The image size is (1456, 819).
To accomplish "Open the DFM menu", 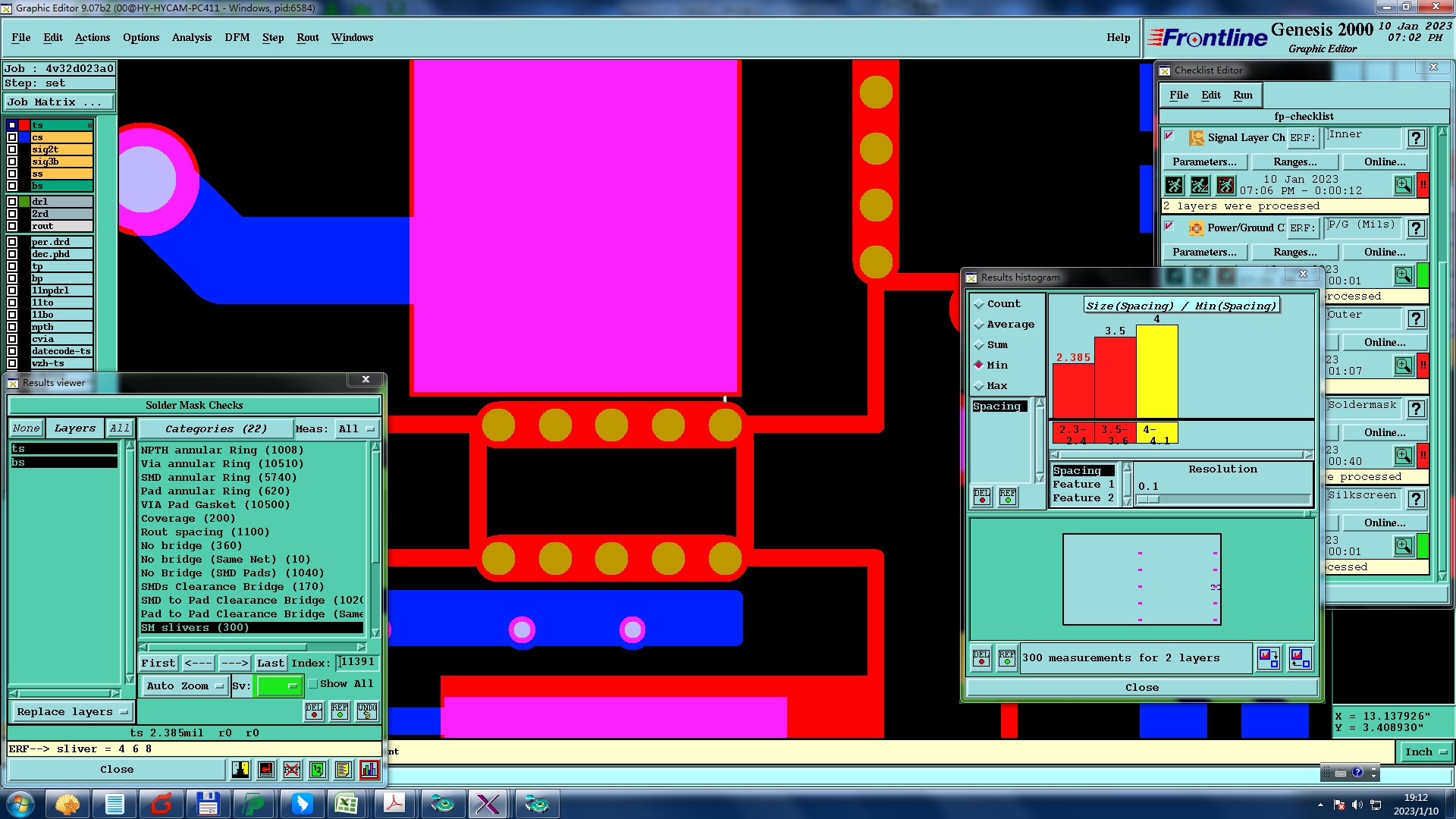I will pos(237,37).
